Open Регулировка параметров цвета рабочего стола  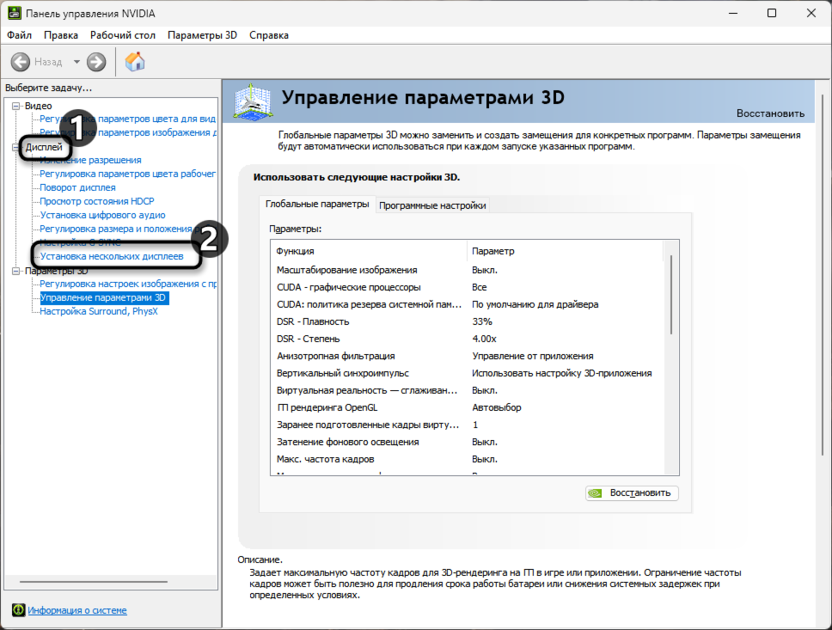coord(127,174)
